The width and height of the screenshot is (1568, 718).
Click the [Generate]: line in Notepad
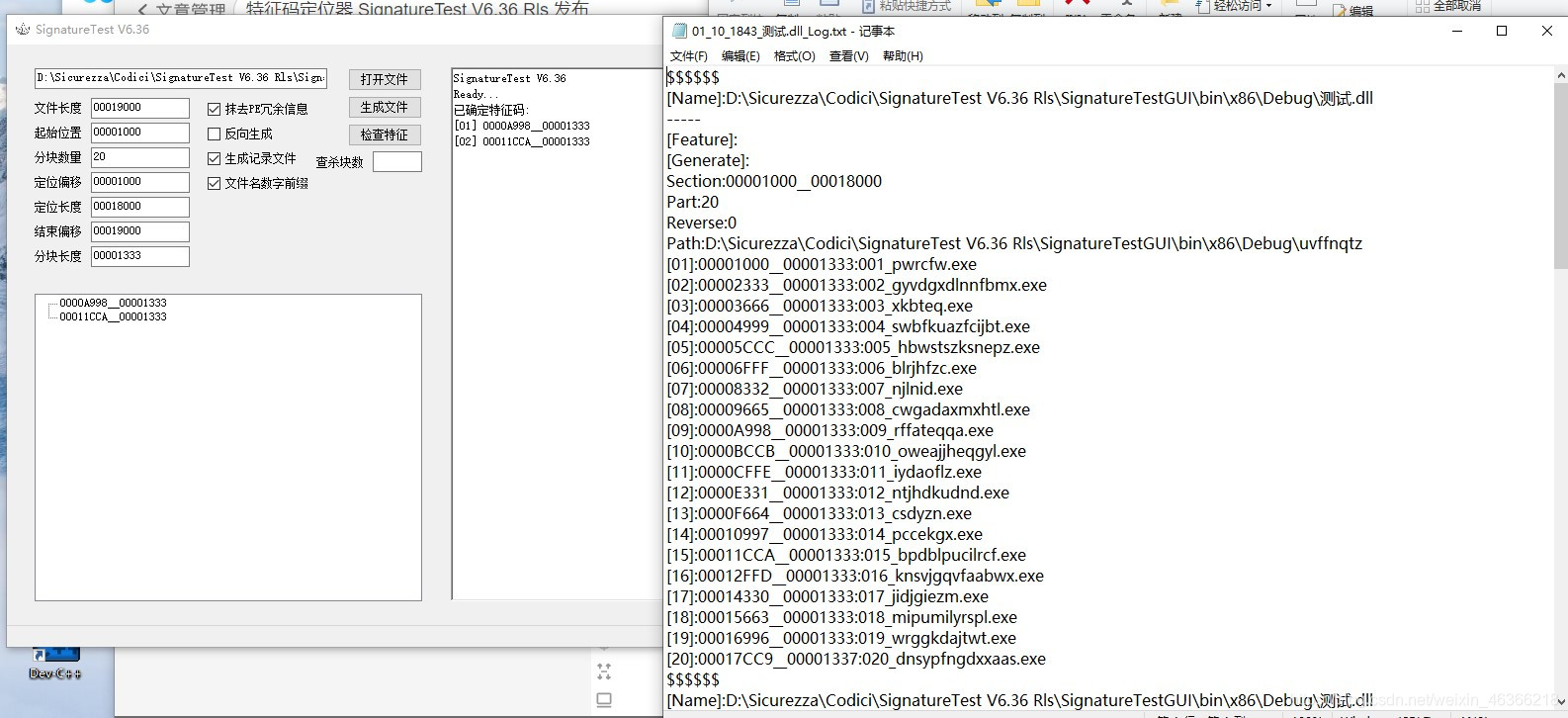(x=708, y=160)
